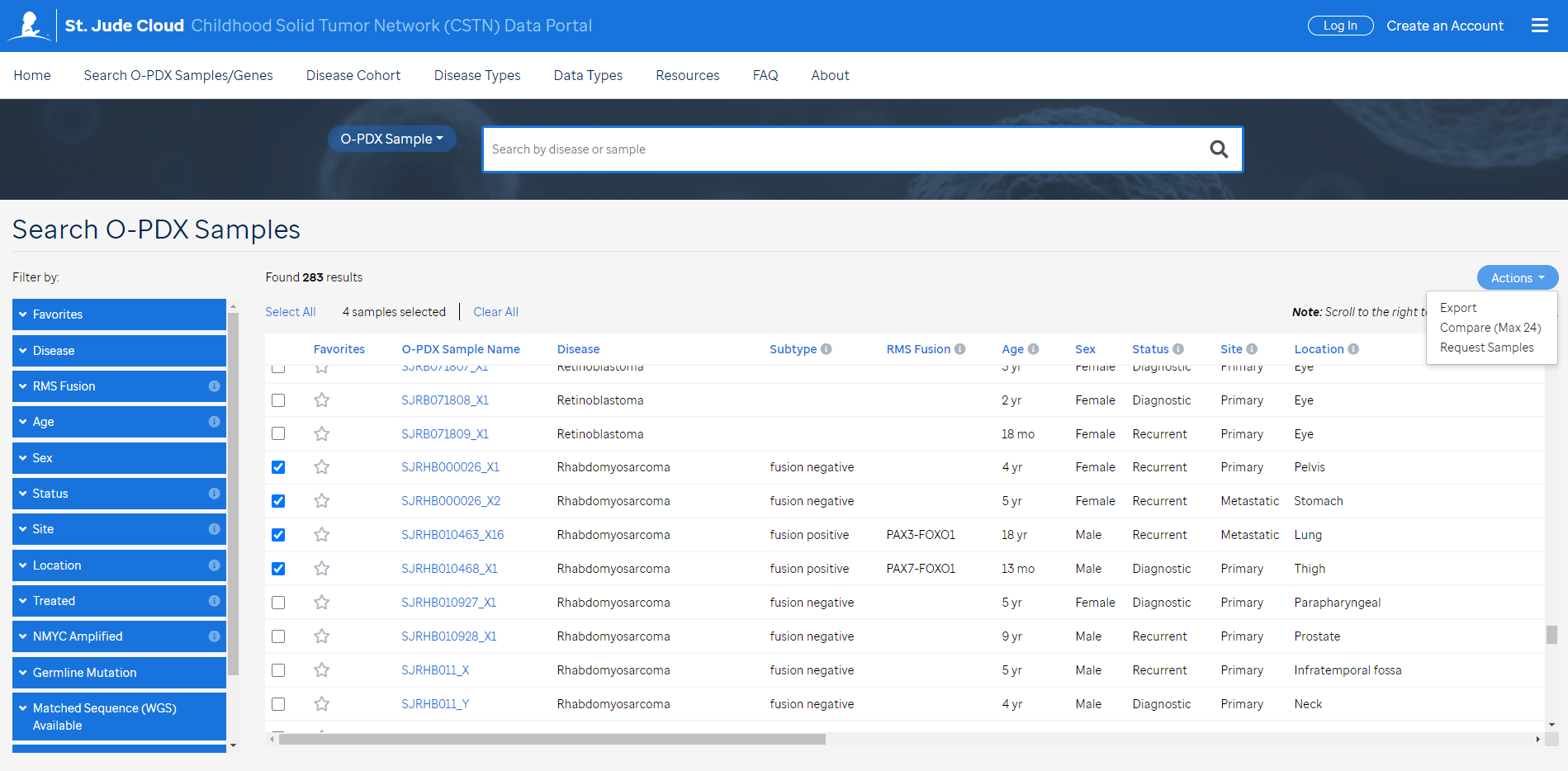Click the Treated filter info icon

[215, 601]
